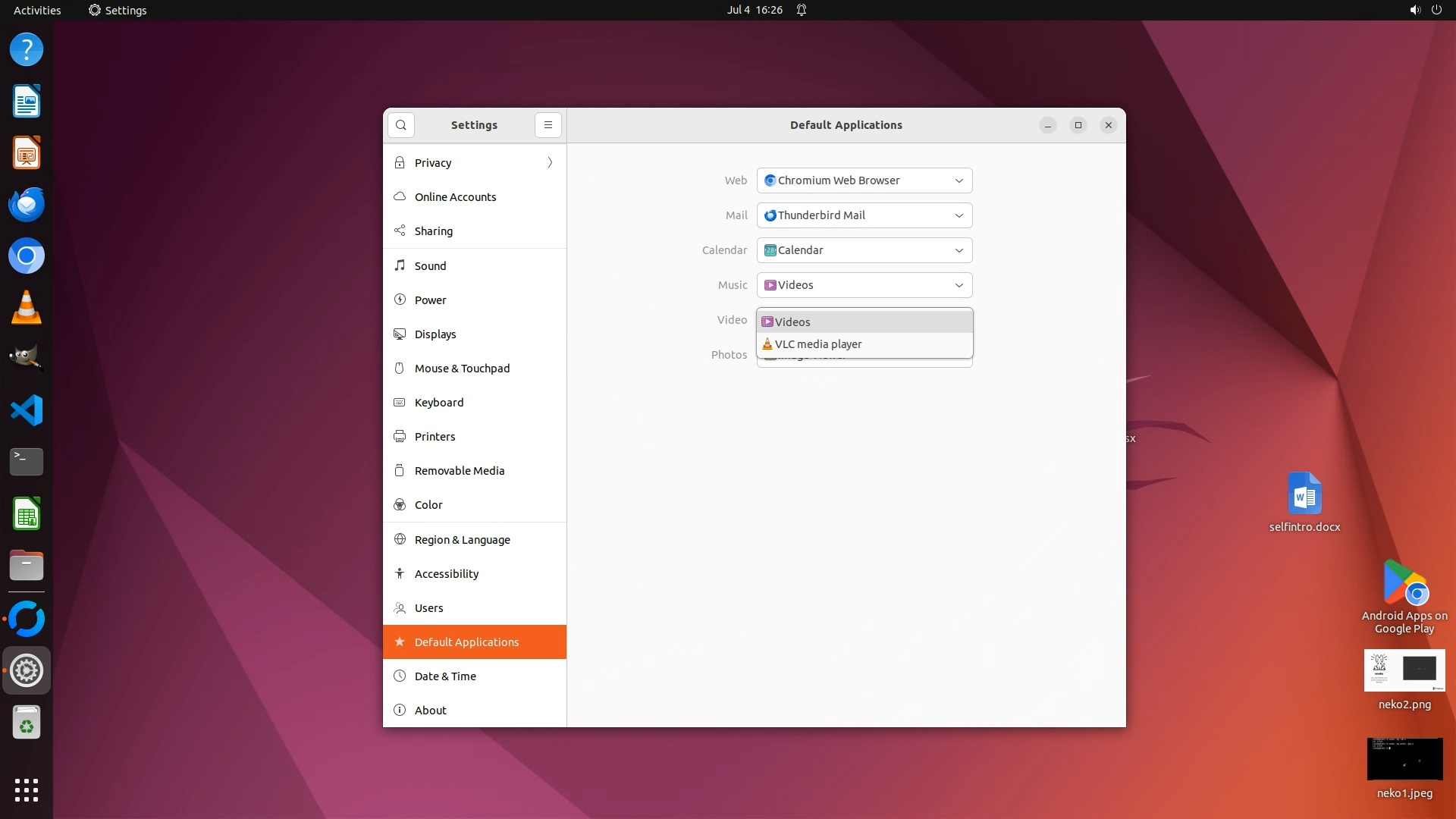Open Thunderbird Mail from the dock

coord(27,205)
